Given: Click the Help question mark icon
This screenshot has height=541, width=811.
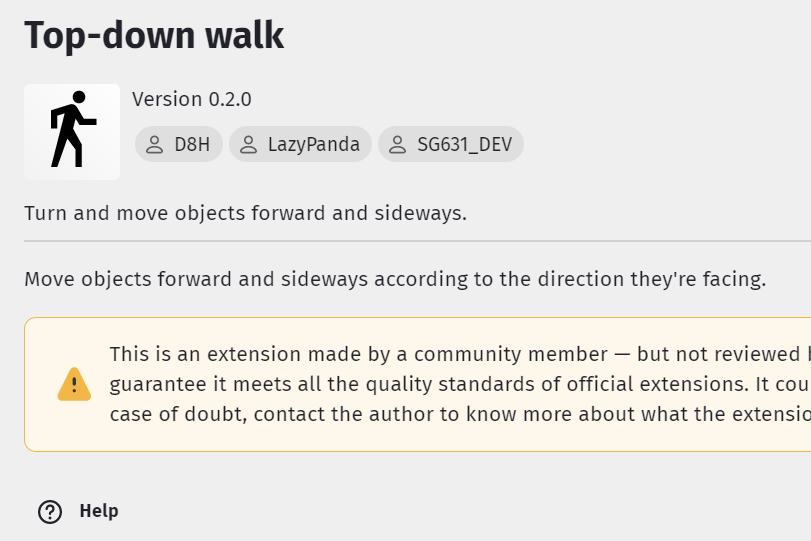Looking at the screenshot, I should (x=50, y=512).
